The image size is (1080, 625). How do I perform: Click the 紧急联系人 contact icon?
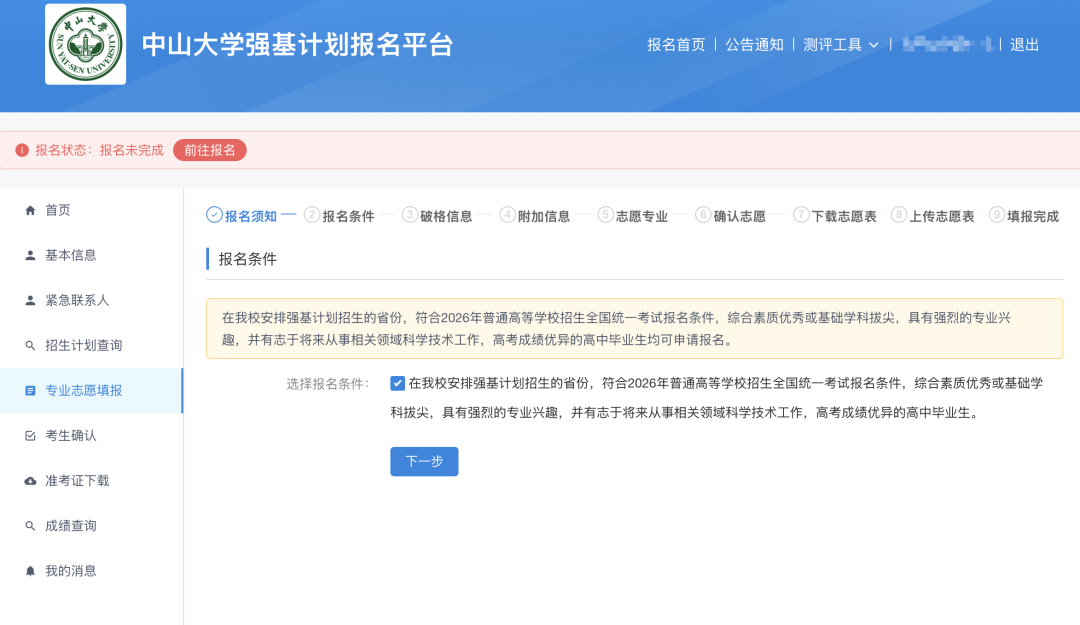[x=28, y=300]
